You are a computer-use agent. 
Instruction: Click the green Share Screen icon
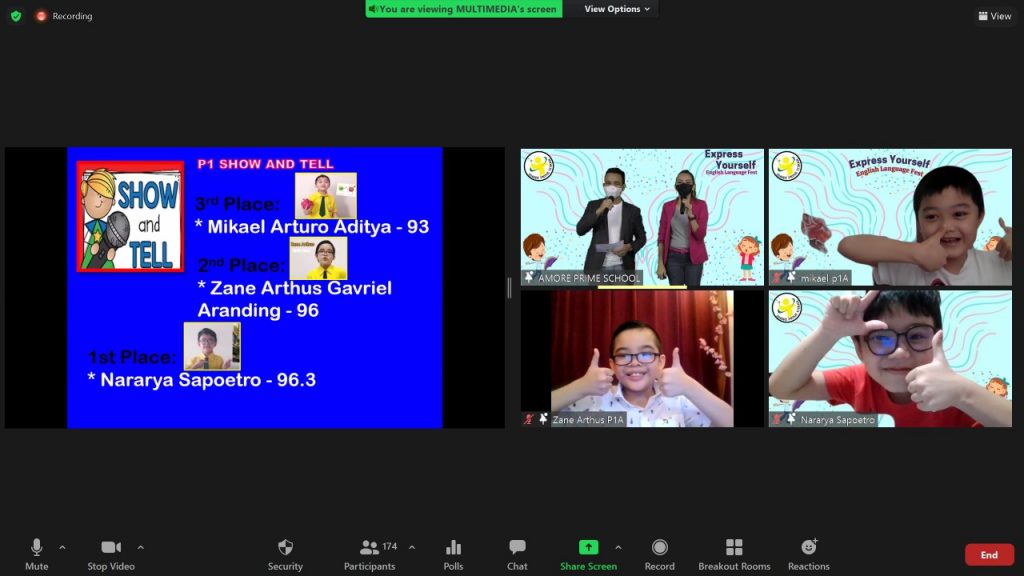pyautogui.click(x=588, y=547)
